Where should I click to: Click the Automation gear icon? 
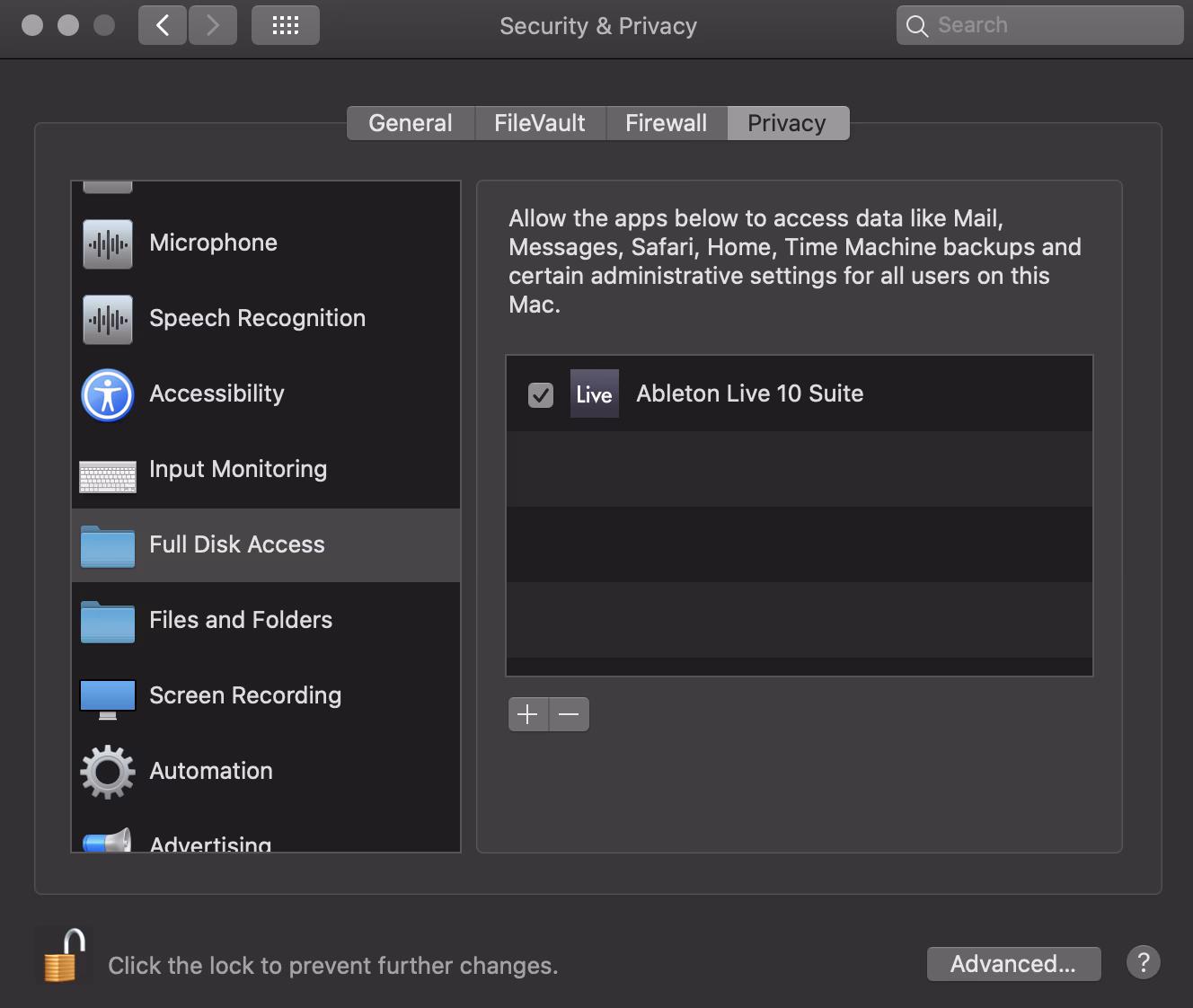click(x=107, y=771)
